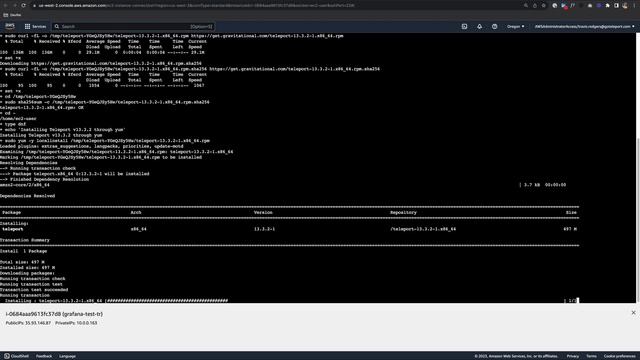Open CloudShell from the top navigation bar
Image resolution: width=640 pixels, height=360 pixels.
[x=464, y=27]
